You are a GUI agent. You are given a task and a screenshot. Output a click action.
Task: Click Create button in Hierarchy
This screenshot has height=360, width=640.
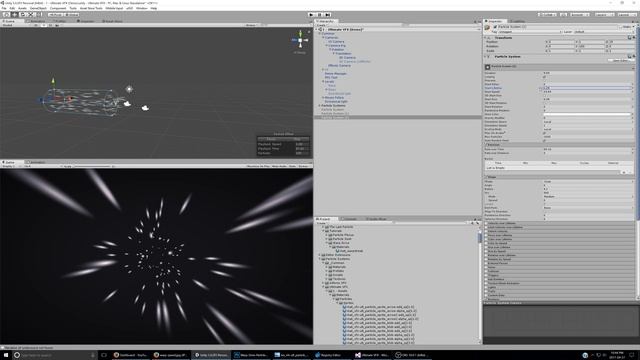click(322, 25)
